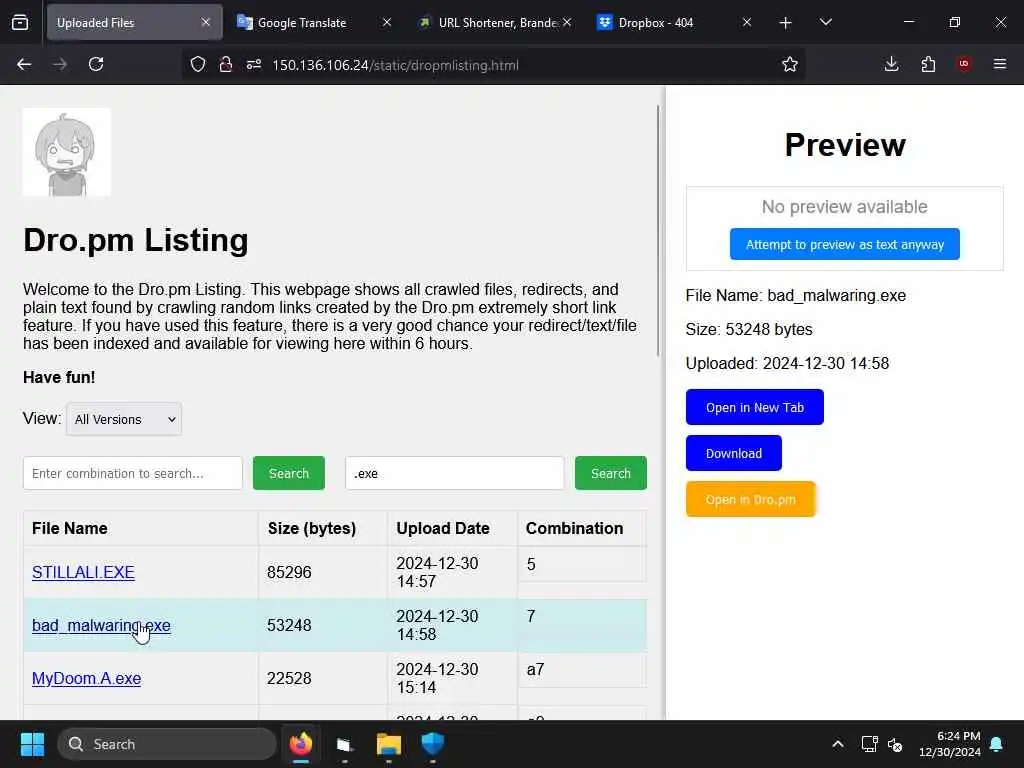
Task: Switch to the URL Shortener tab
Action: click(496, 22)
